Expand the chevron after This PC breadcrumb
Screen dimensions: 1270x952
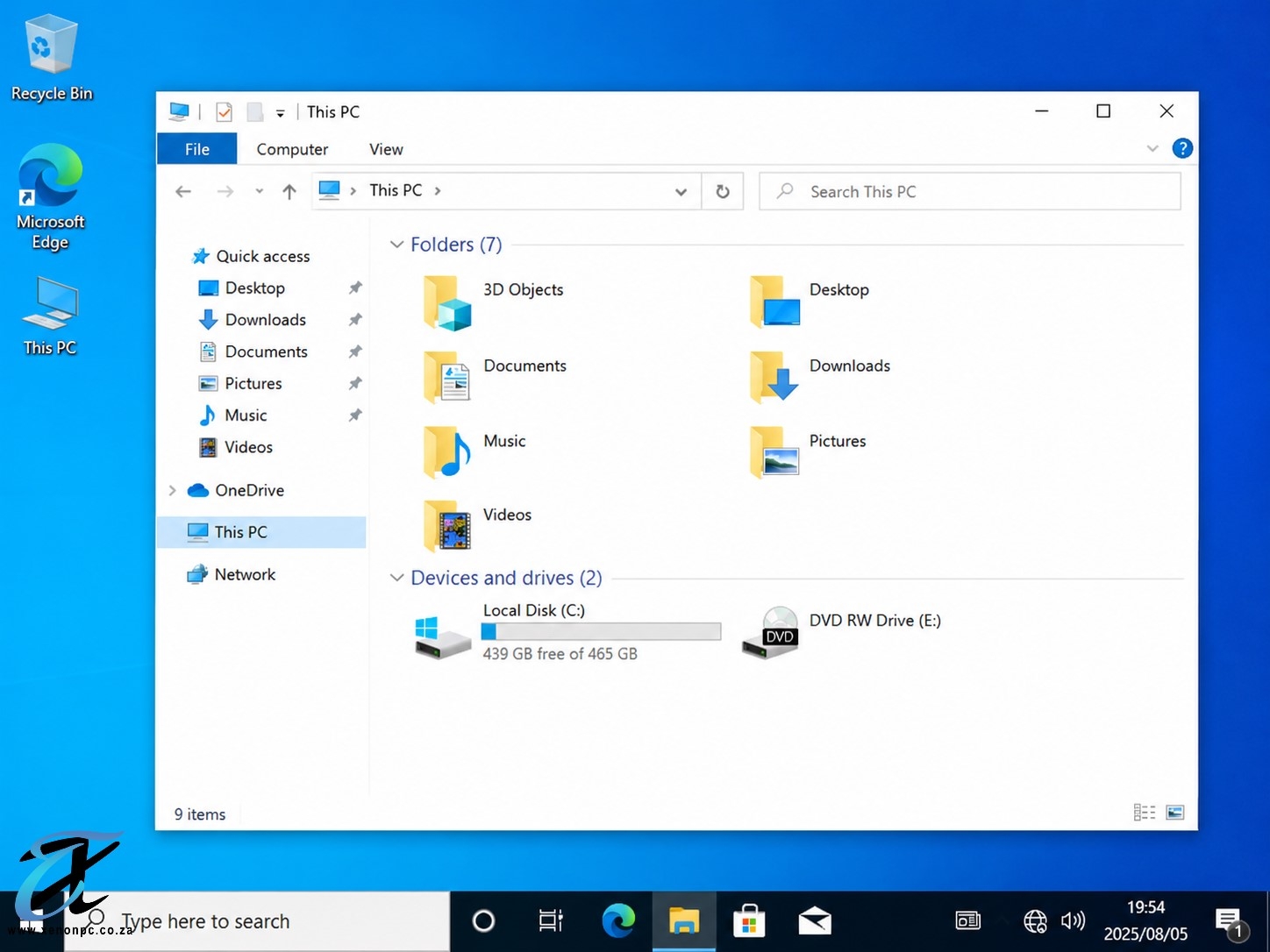[438, 190]
